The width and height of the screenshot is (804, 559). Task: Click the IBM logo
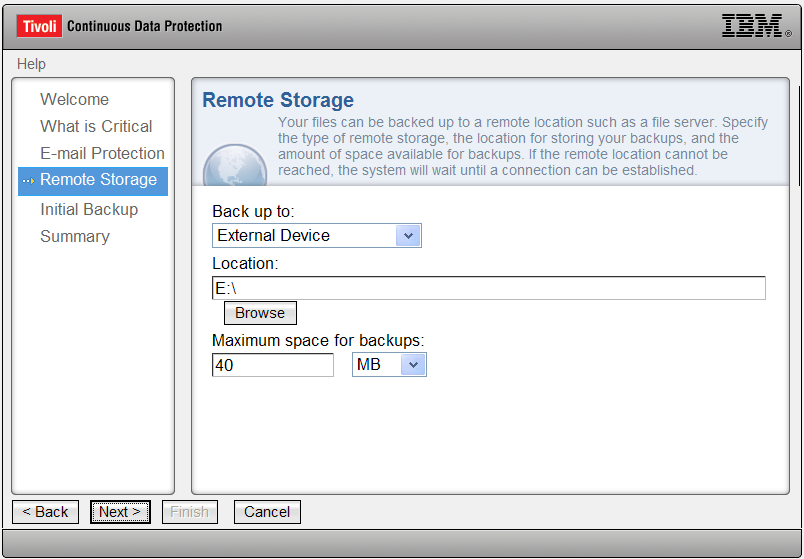point(757,26)
